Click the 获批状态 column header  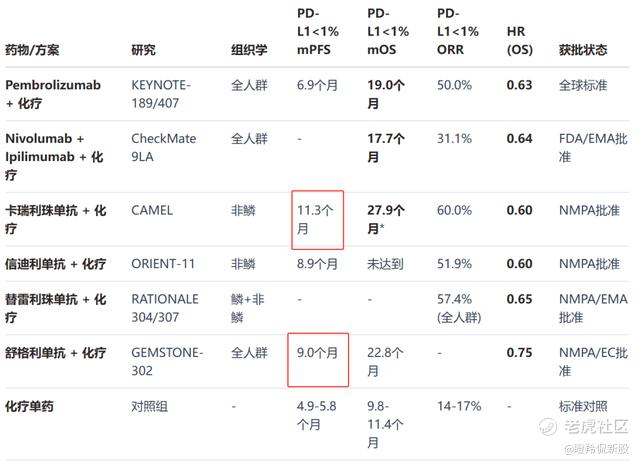point(584,50)
